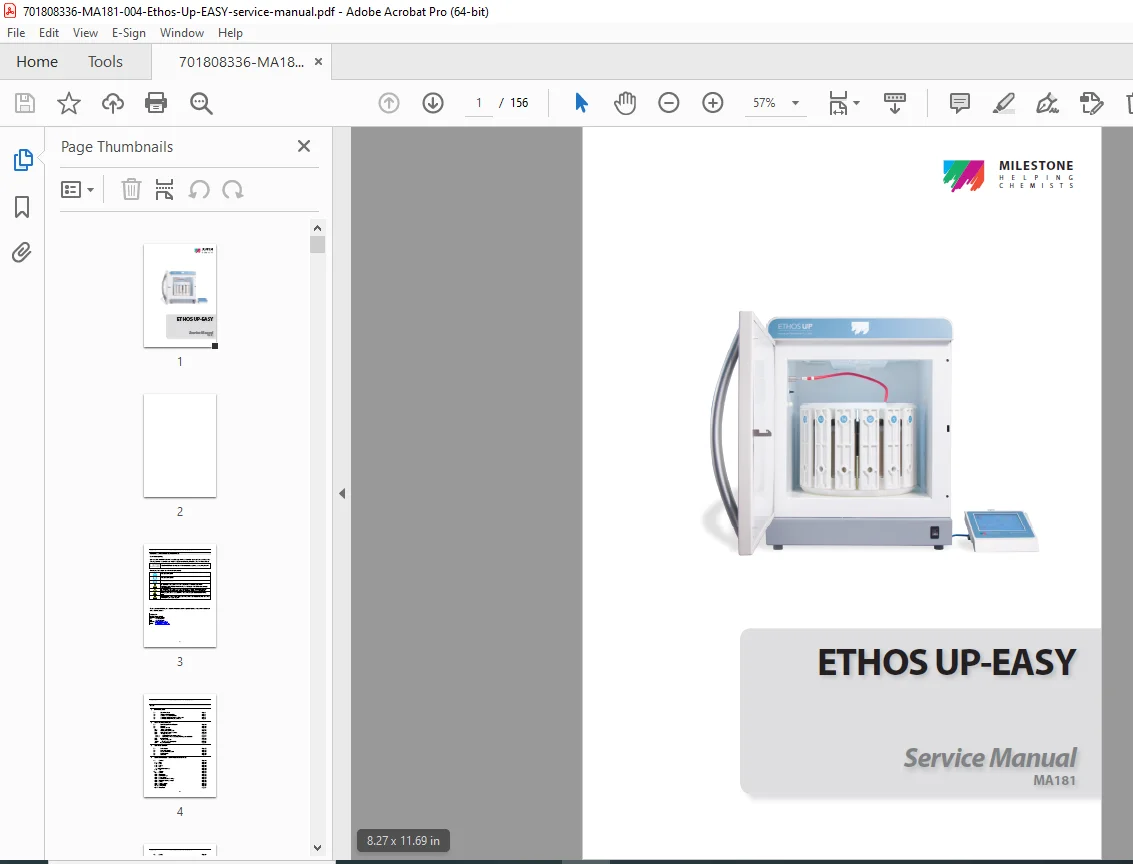Image resolution: width=1133 pixels, height=864 pixels.
Task: Open thumbnail options dropdown menu
Action: coord(77,190)
